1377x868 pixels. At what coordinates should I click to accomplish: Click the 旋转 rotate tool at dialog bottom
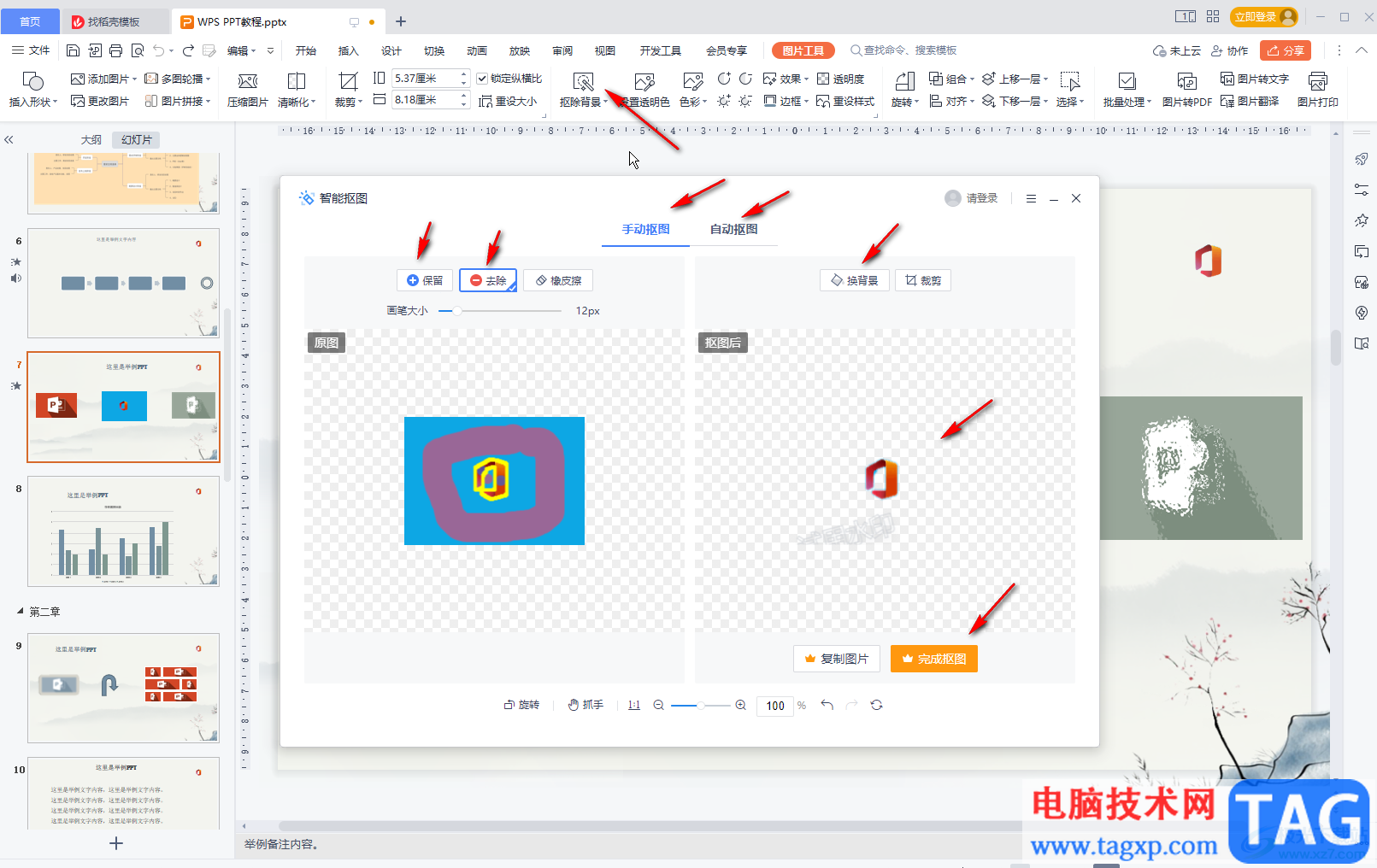[521, 705]
